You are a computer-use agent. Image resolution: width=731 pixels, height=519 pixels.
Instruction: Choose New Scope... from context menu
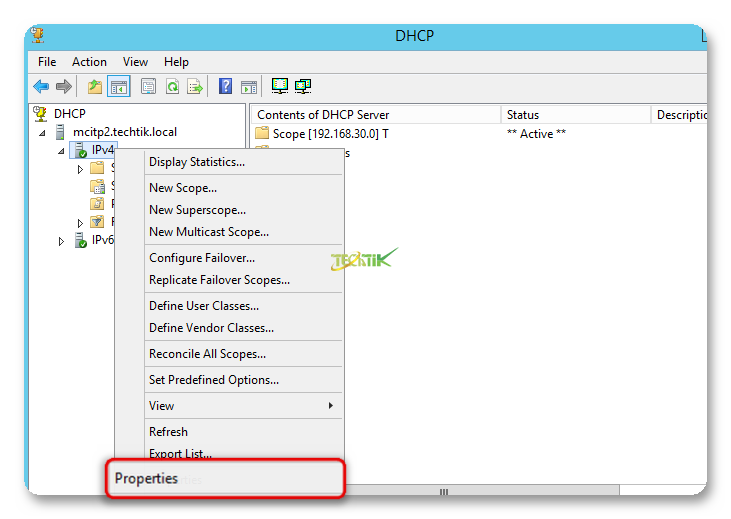(183, 188)
